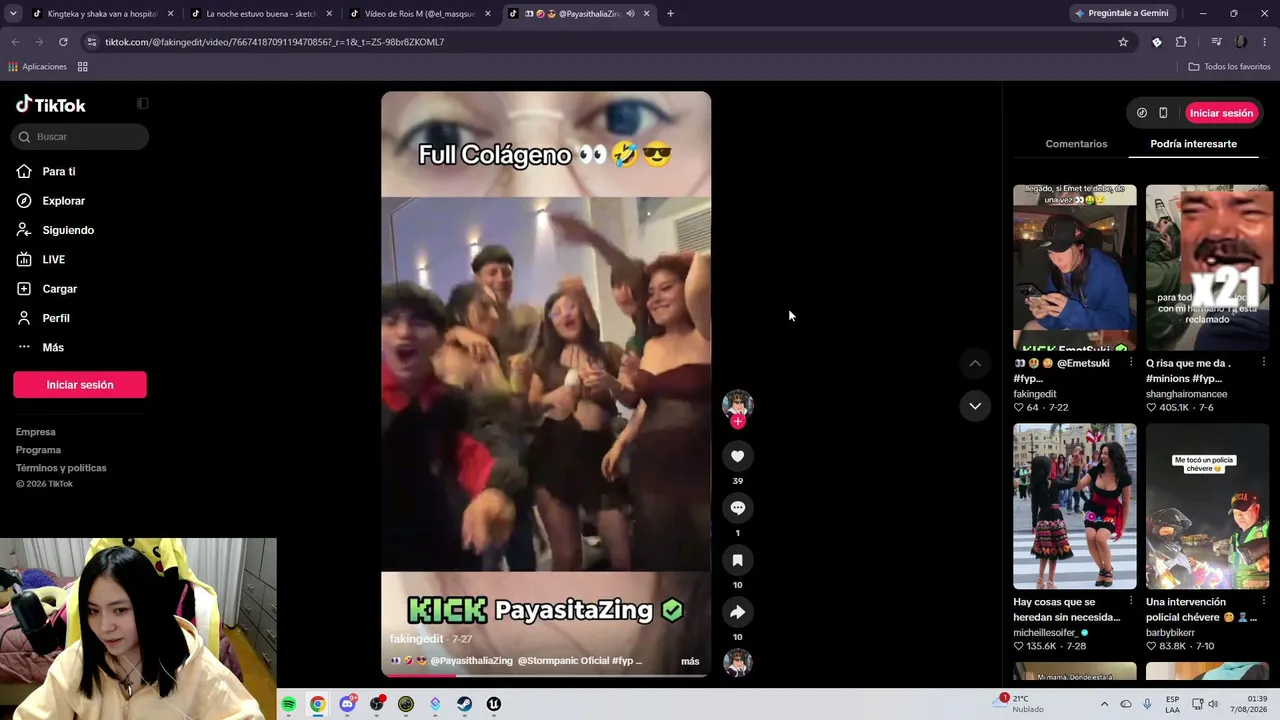Open Cargar in the sidebar
This screenshot has height=720, width=1280.
59,289
